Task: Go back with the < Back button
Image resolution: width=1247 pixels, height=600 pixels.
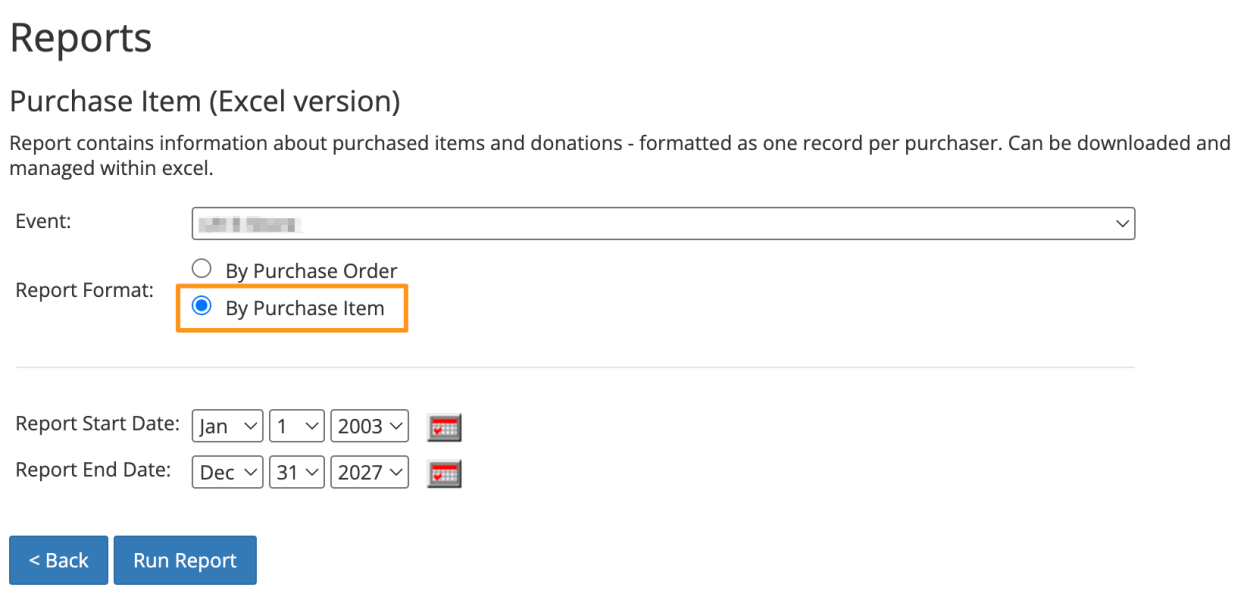Action: [x=59, y=560]
